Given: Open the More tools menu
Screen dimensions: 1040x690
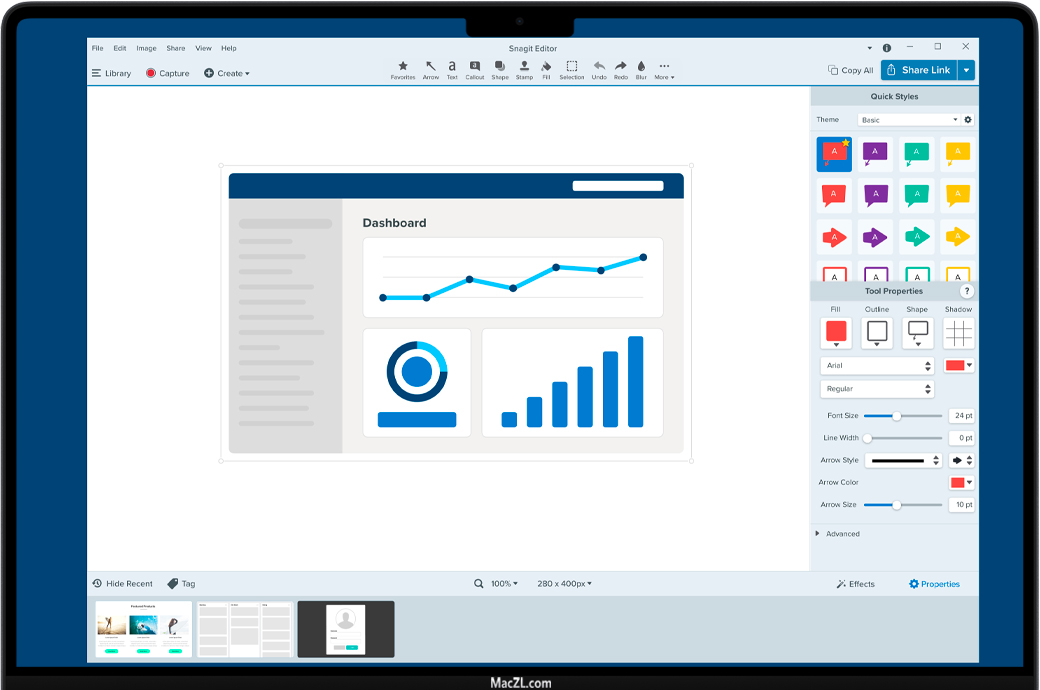Looking at the screenshot, I should pyautogui.click(x=664, y=70).
